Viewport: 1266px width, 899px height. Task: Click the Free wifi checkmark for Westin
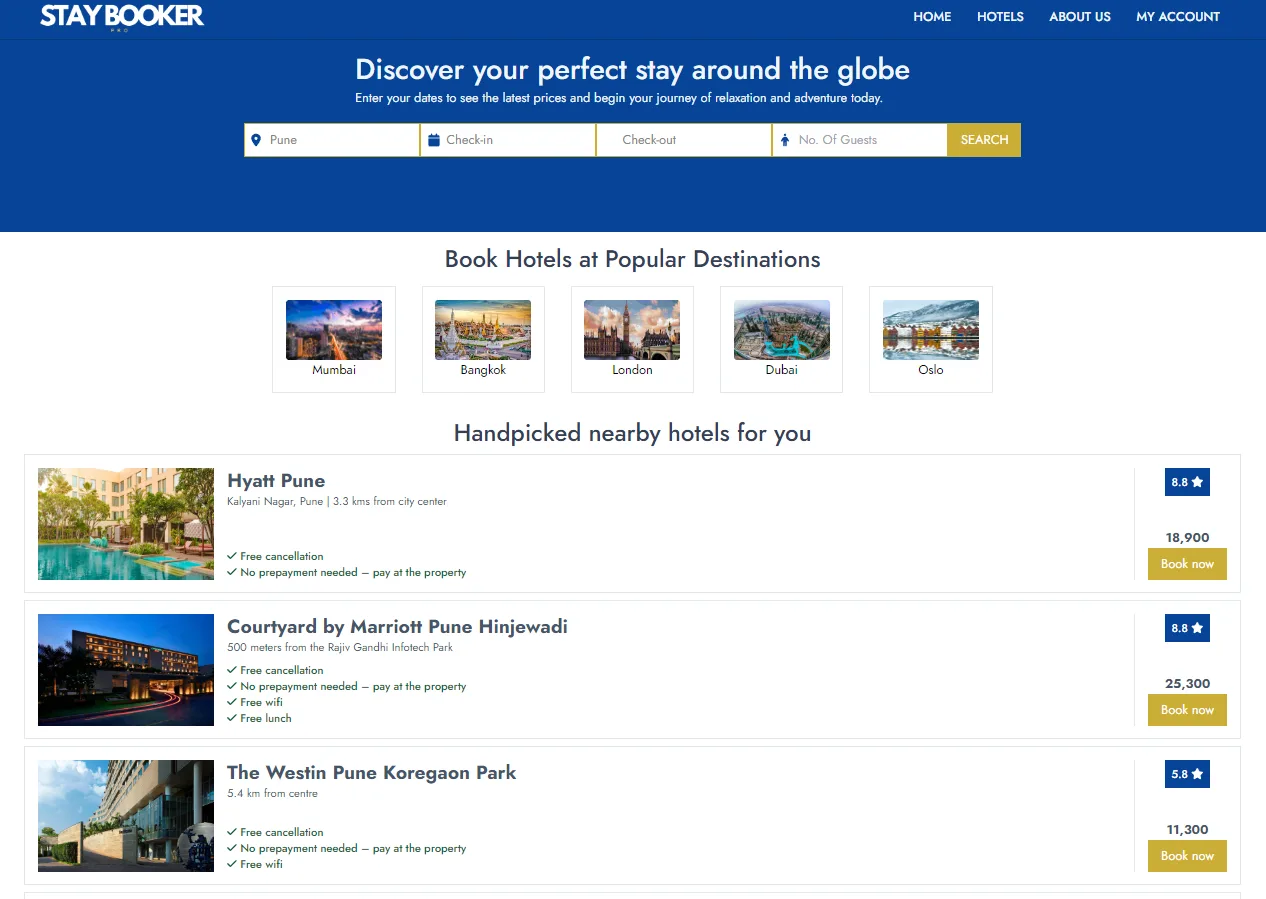click(232, 864)
